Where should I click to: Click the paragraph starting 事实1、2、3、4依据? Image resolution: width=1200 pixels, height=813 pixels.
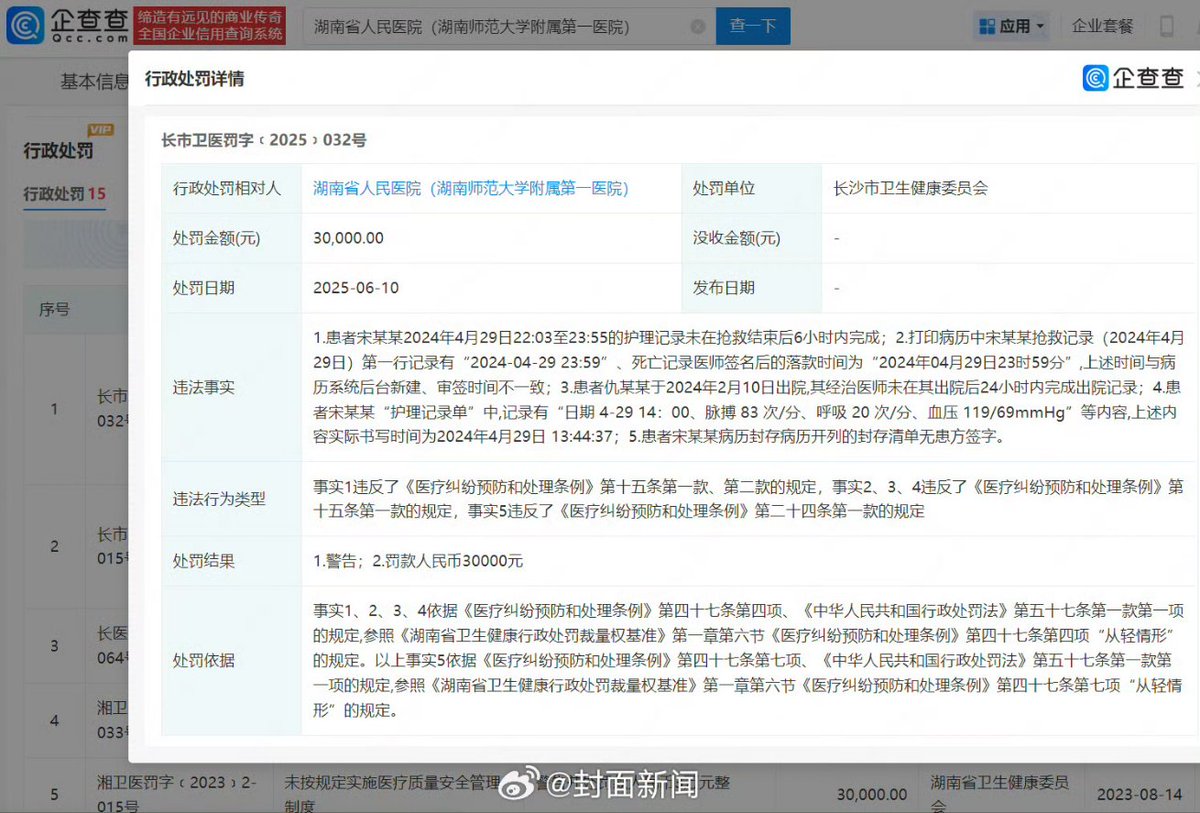(748, 660)
